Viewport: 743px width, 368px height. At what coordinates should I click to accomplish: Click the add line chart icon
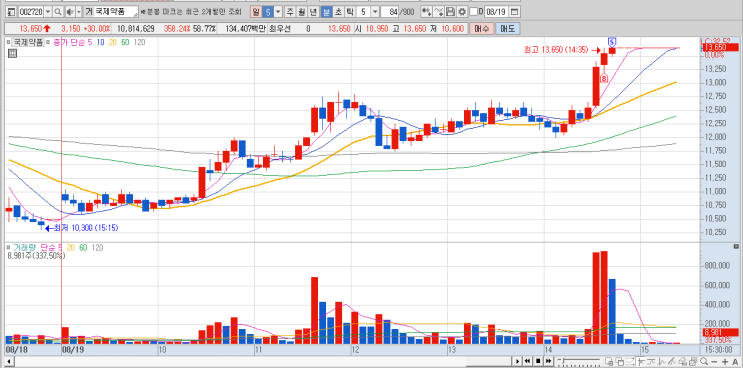(439, 12)
